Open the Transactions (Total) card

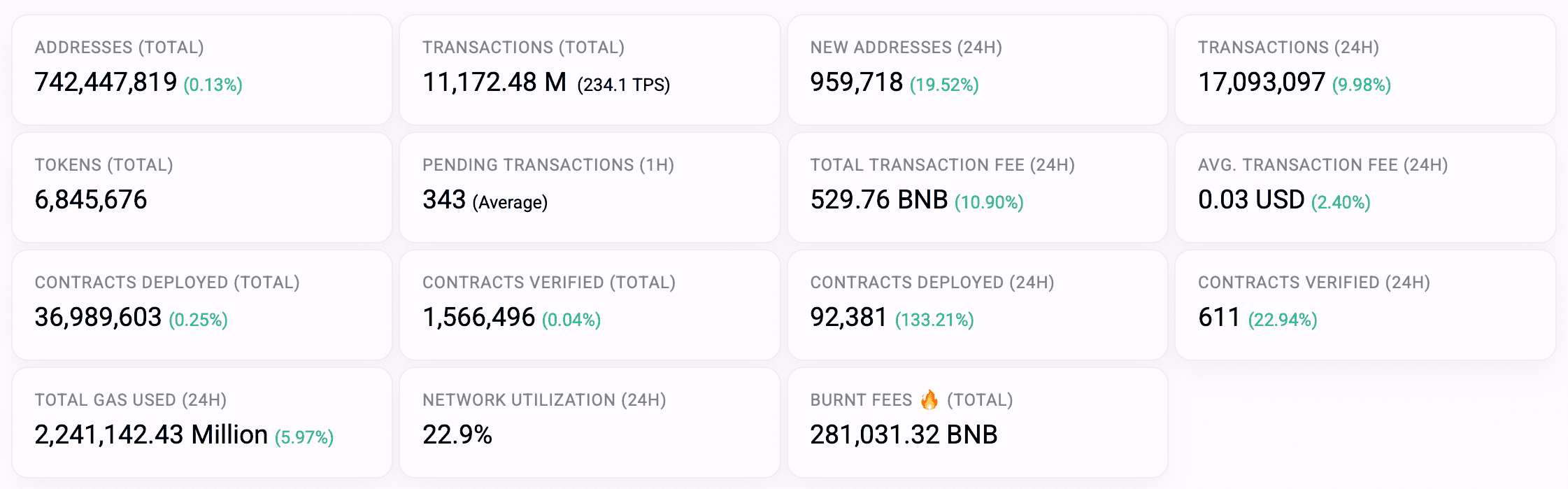[x=590, y=70]
